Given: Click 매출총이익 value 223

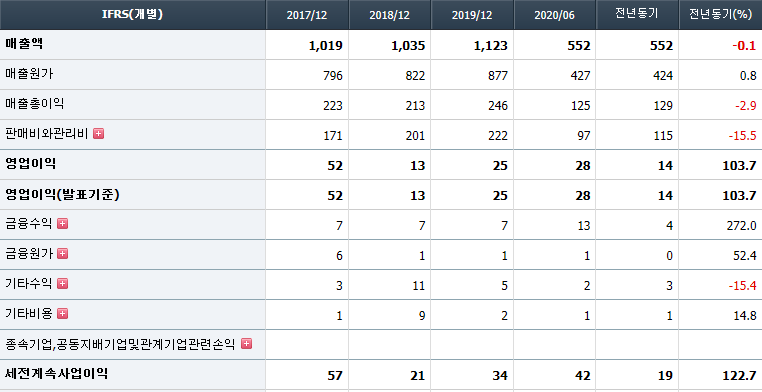Looking at the screenshot, I should (333, 106).
